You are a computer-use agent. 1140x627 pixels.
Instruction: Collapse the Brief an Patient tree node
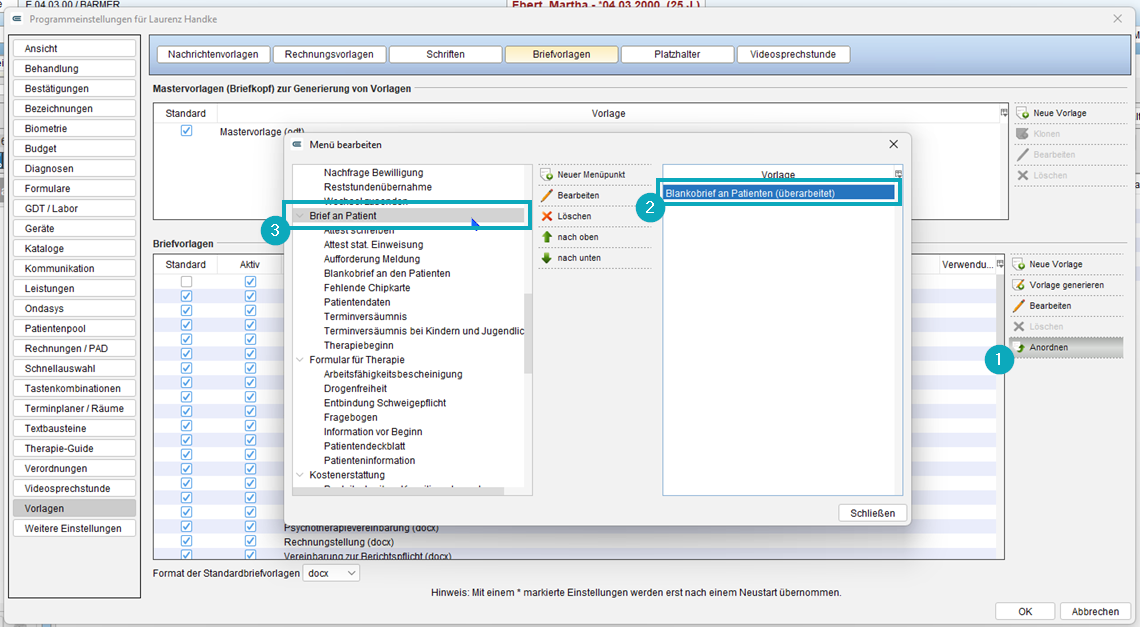click(x=300, y=216)
